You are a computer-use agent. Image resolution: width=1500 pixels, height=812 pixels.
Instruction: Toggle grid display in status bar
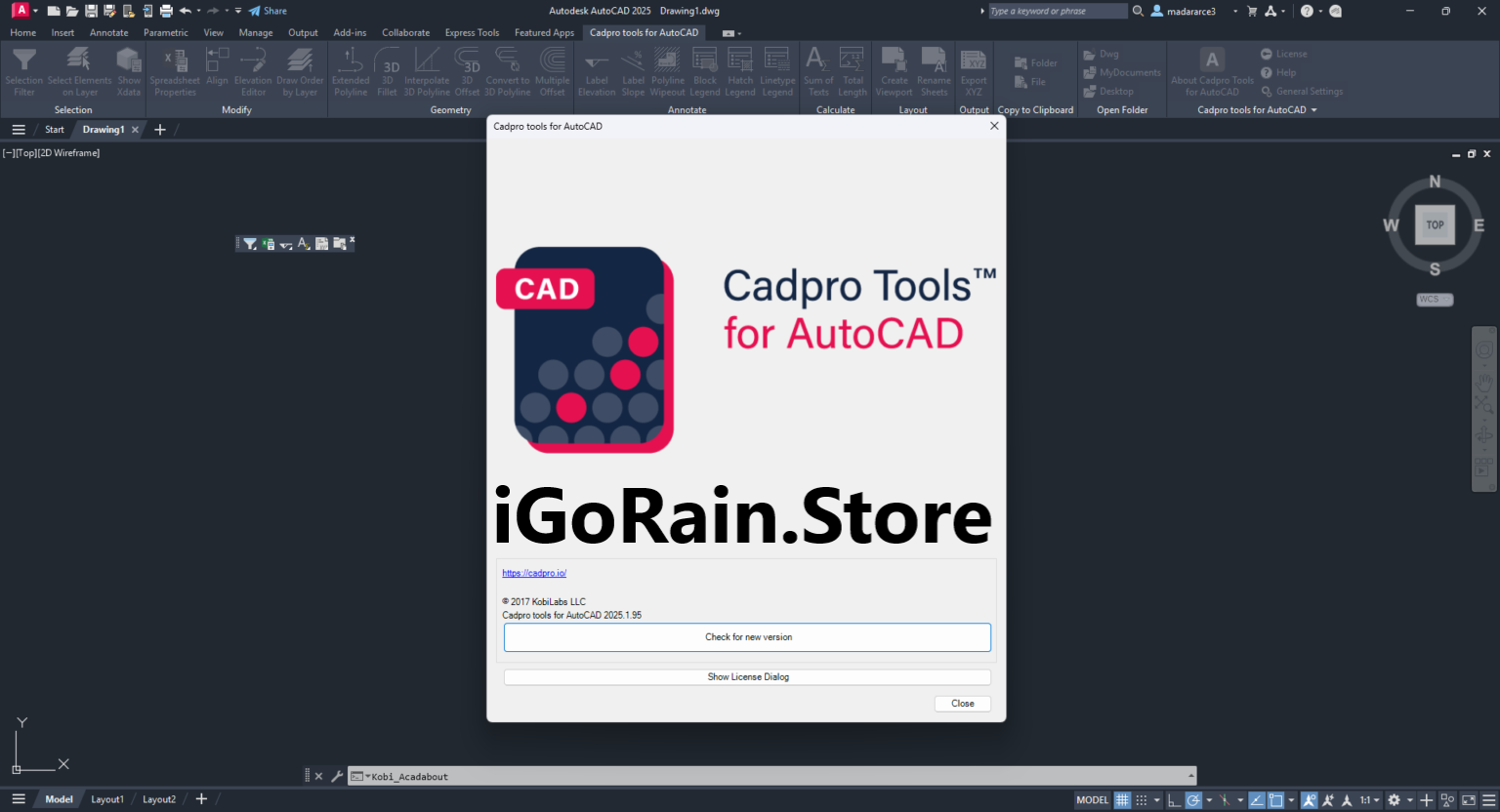click(x=1123, y=798)
